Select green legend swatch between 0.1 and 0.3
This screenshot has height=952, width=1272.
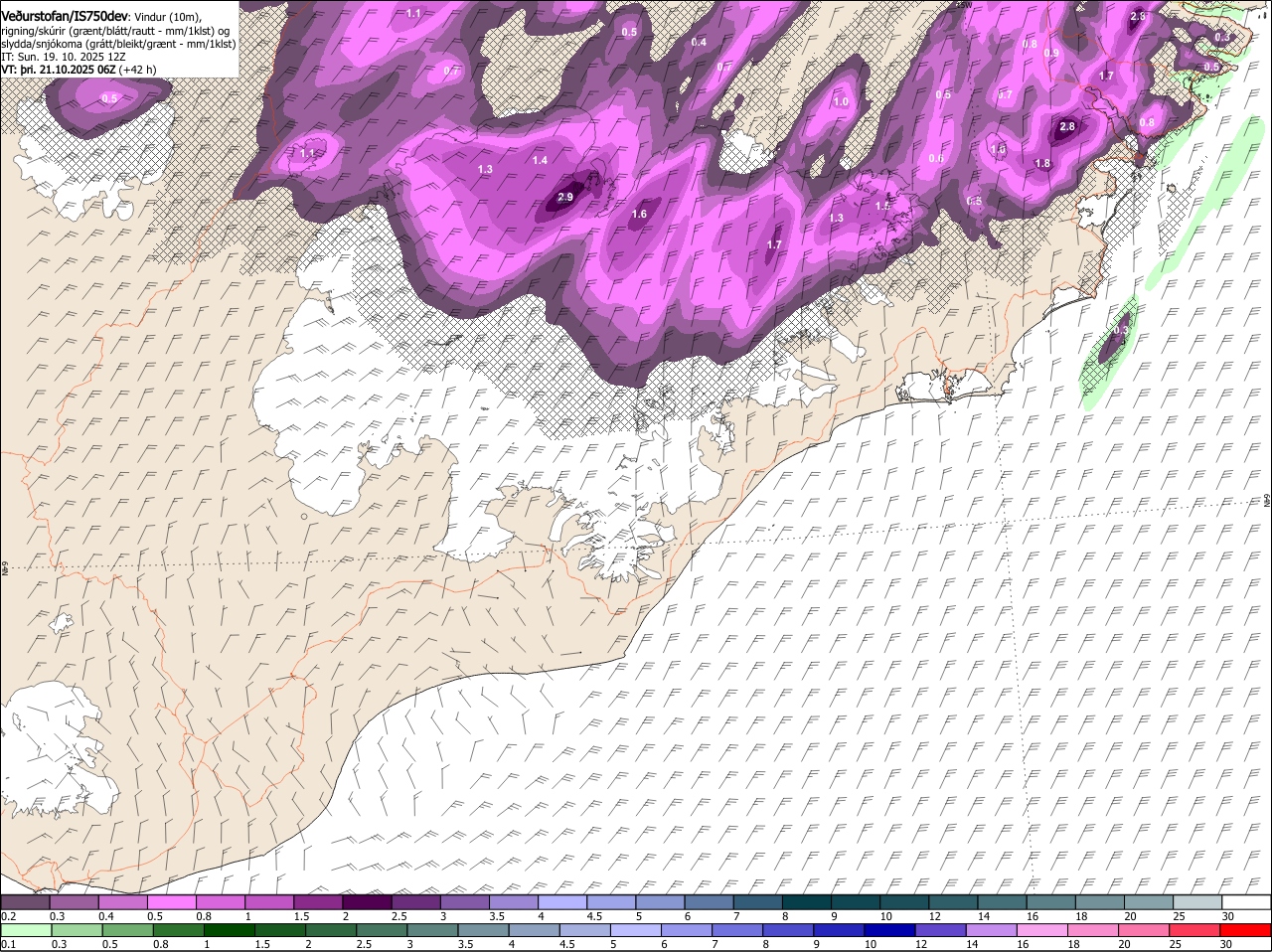pyautogui.click(x=26, y=930)
